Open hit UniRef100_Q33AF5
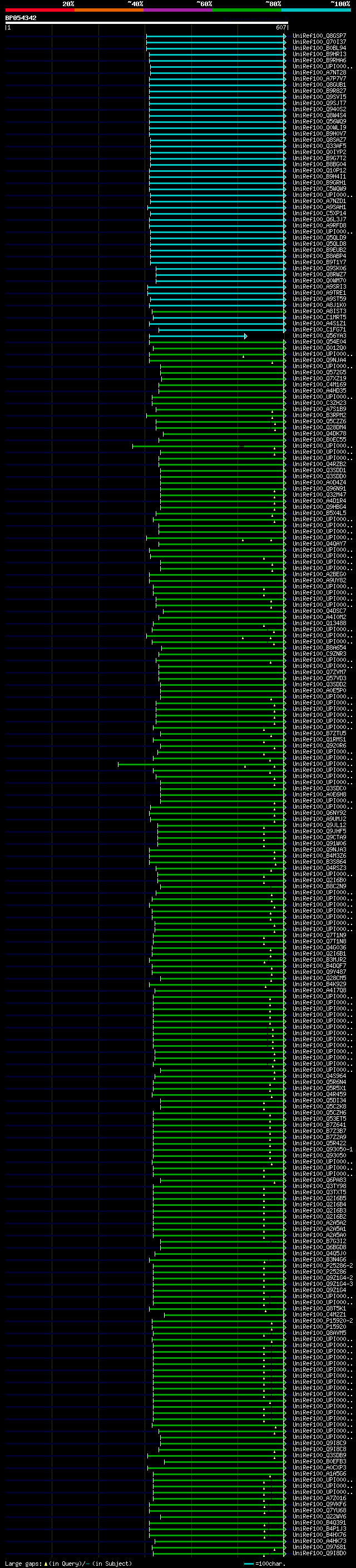Image resolution: width=356 pixels, height=1568 pixels. pyautogui.click(x=319, y=146)
